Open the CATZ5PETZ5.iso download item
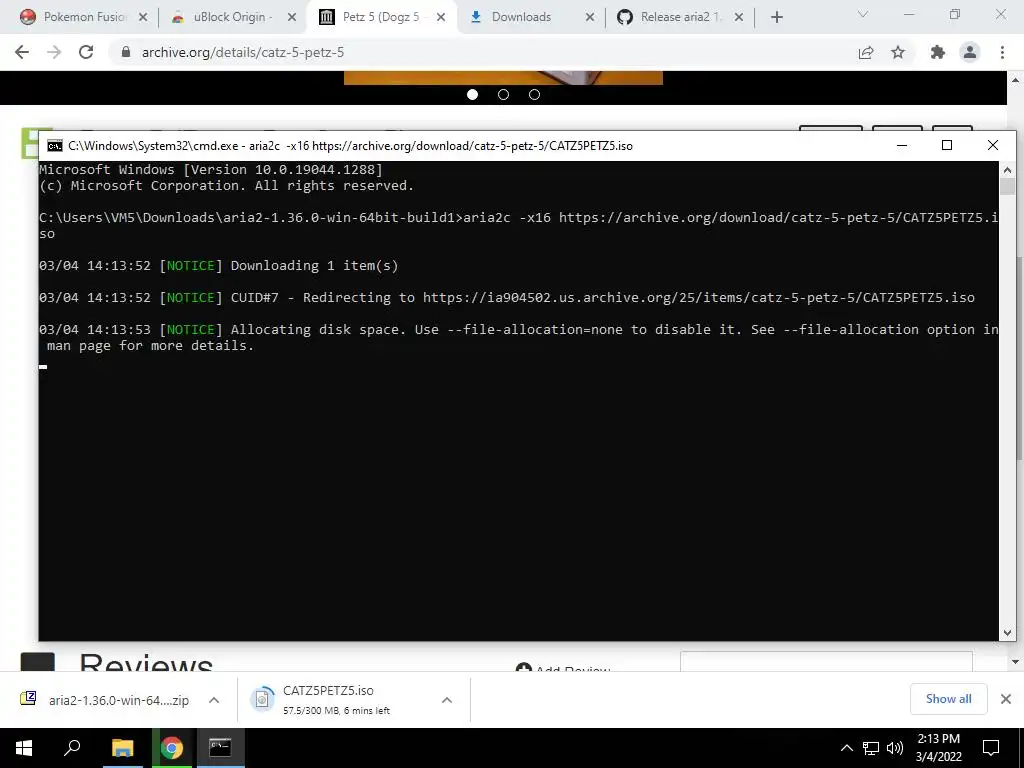Viewport: 1024px width, 768px height. [x=327, y=700]
